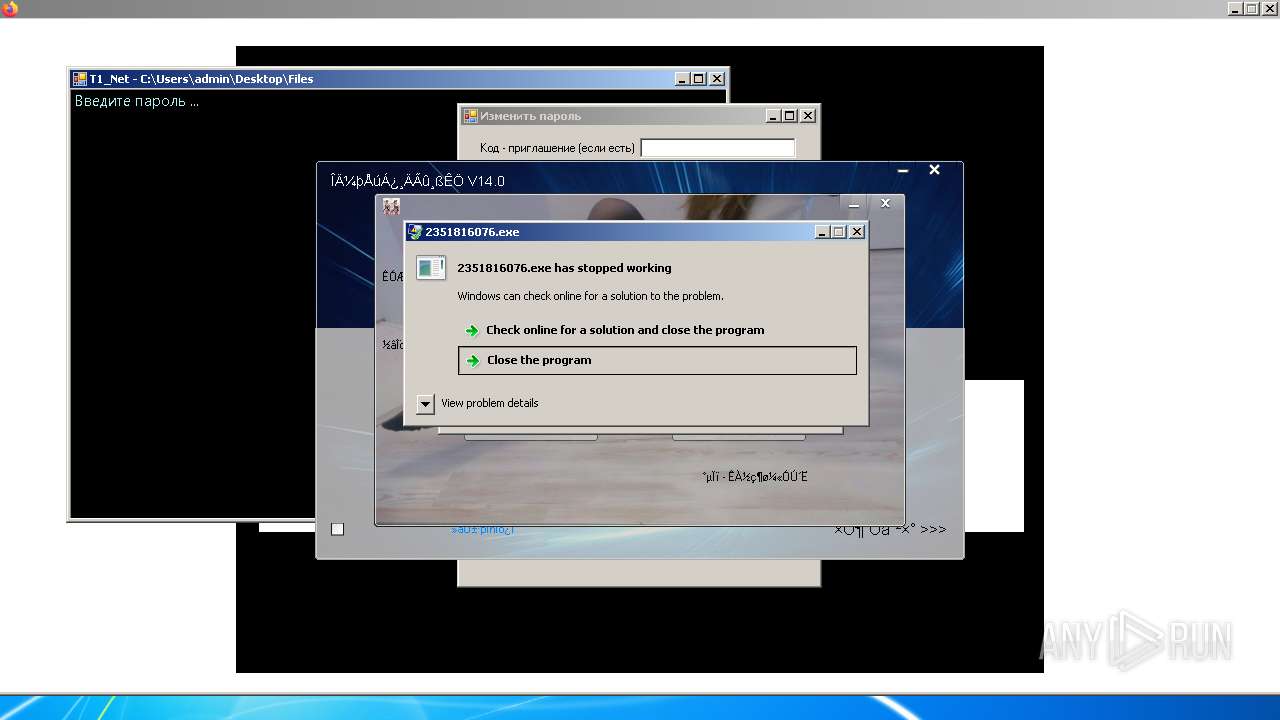Close the outermost browser window at top-right
The image size is (1280, 720).
1269,8
